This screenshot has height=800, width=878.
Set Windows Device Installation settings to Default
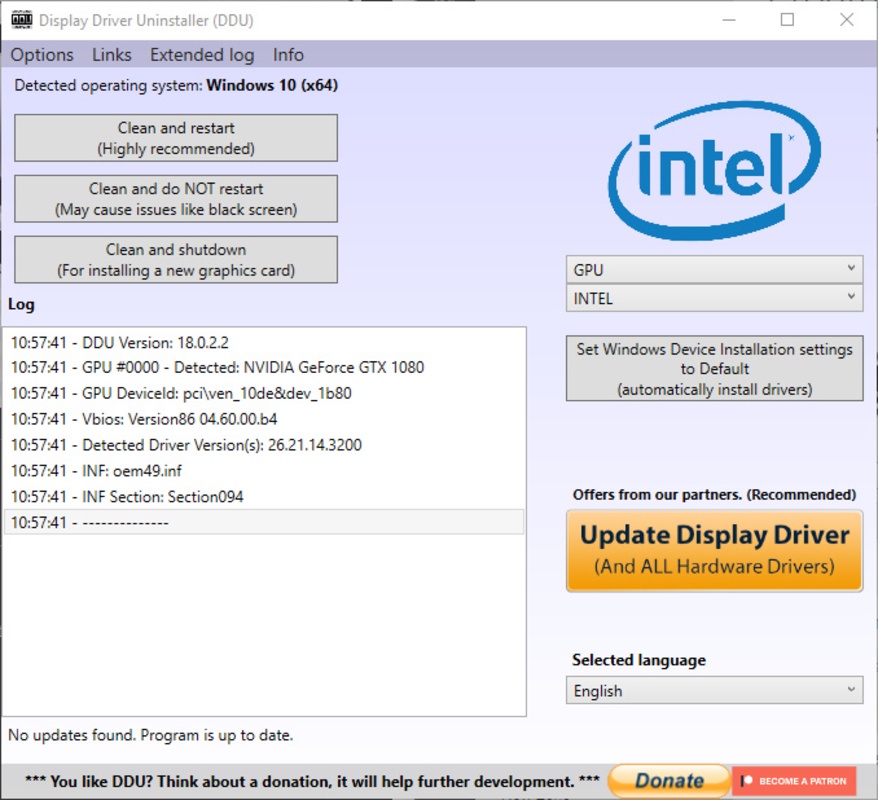[714, 369]
